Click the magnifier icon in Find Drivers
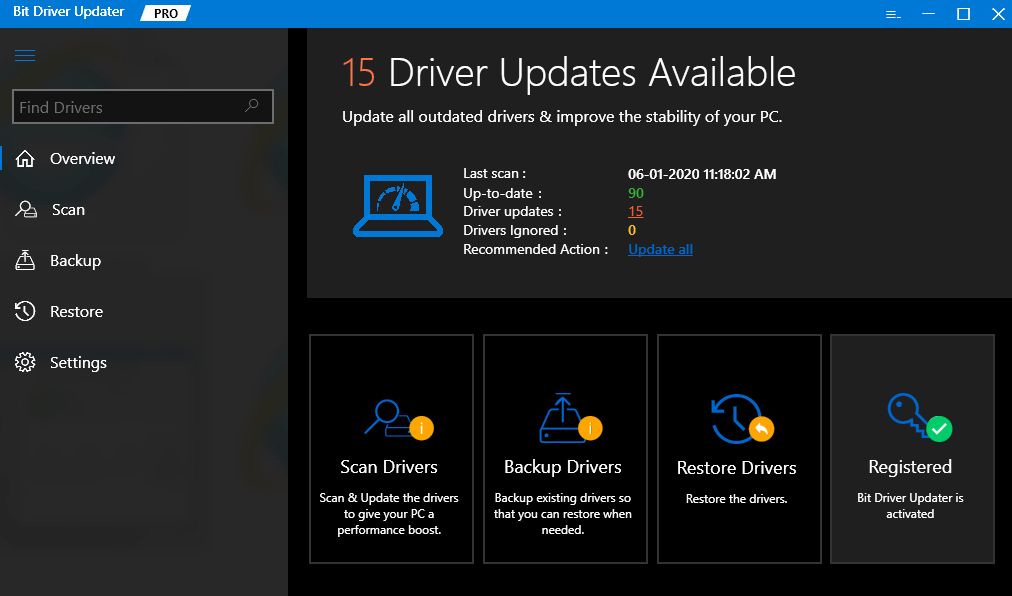This screenshot has width=1012, height=596. tap(252, 105)
